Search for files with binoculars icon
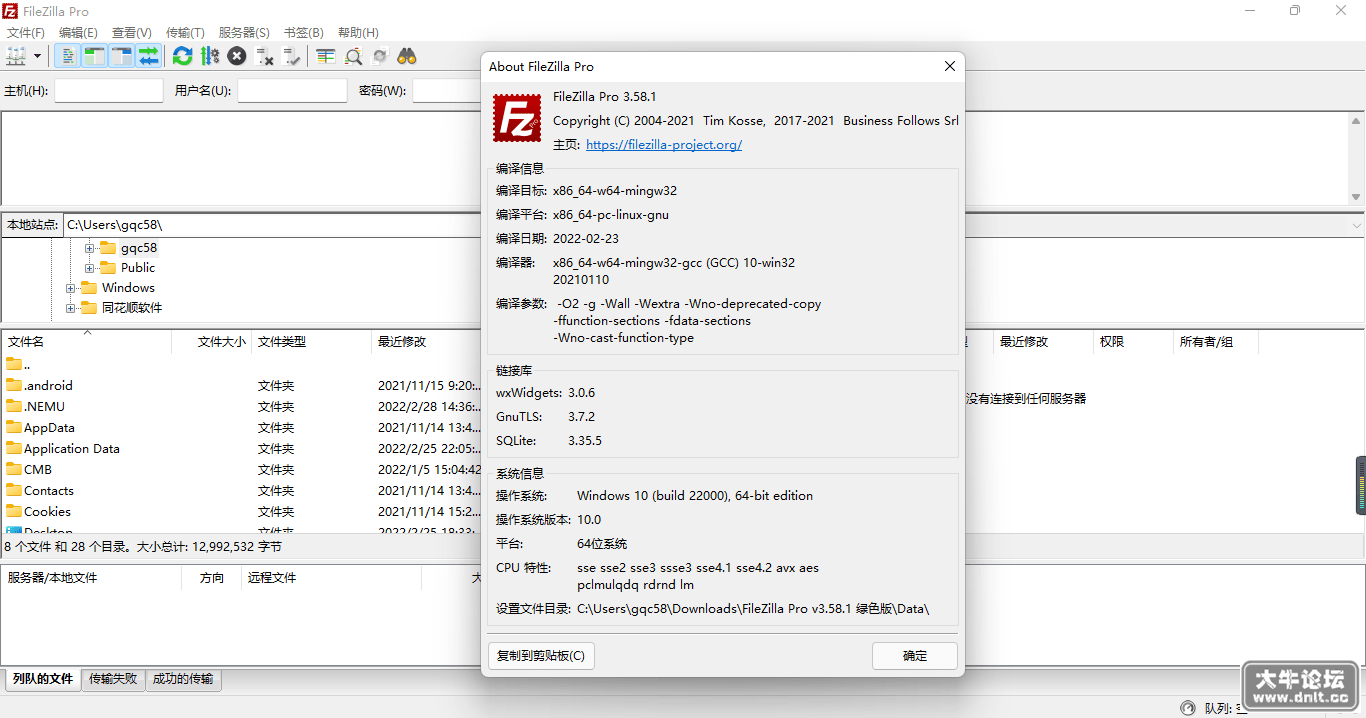This screenshot has height=718, width=1366. (407, 56)
